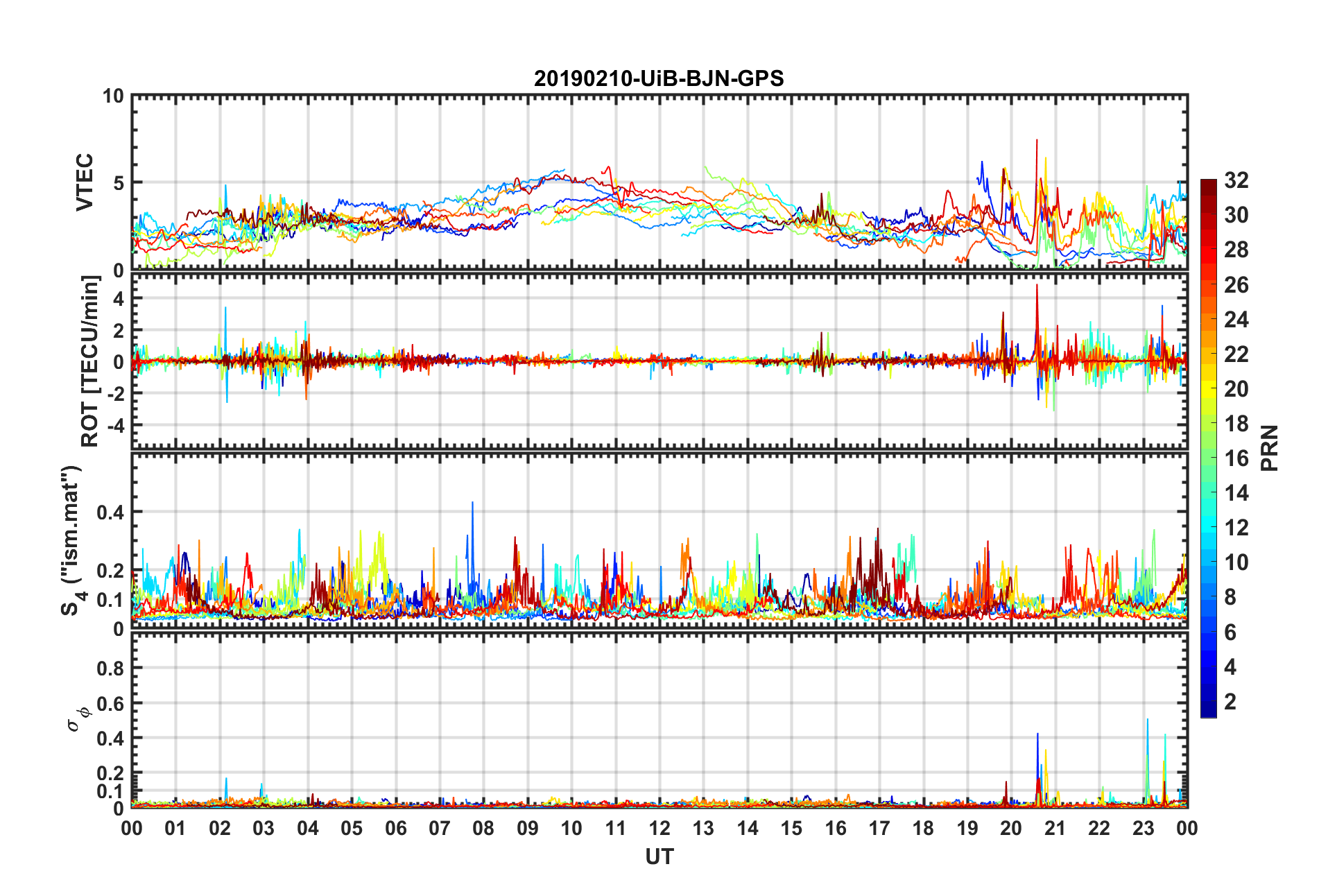Click sigma phi axis tick value 0.6
Viewport: 1319px width, 896px height.
tap(110, 704)
